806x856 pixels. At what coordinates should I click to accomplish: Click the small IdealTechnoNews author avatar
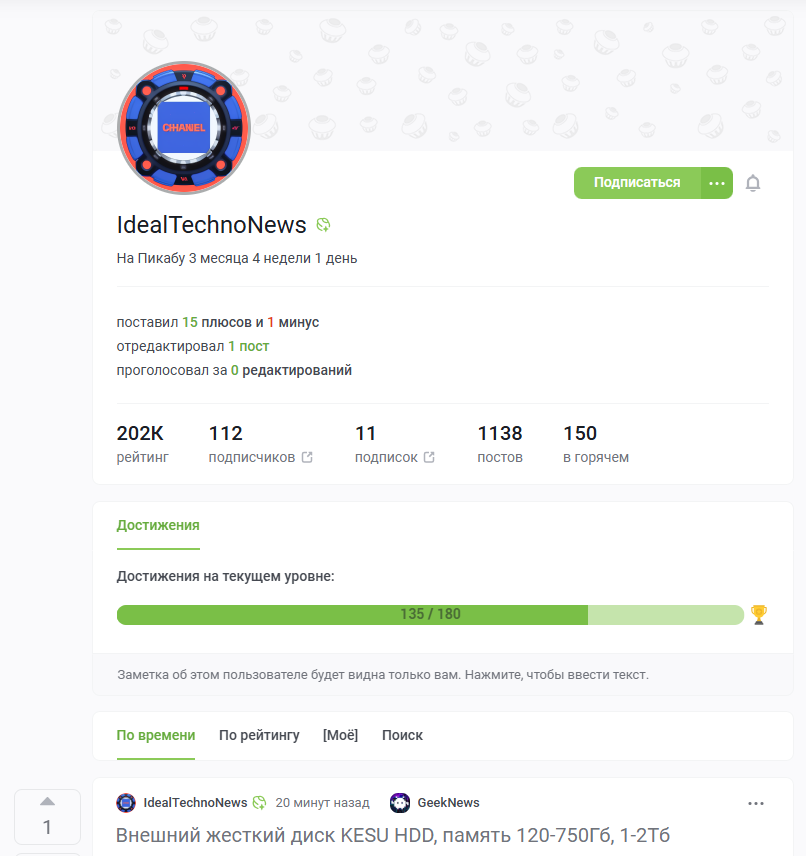tap(126, 802)
